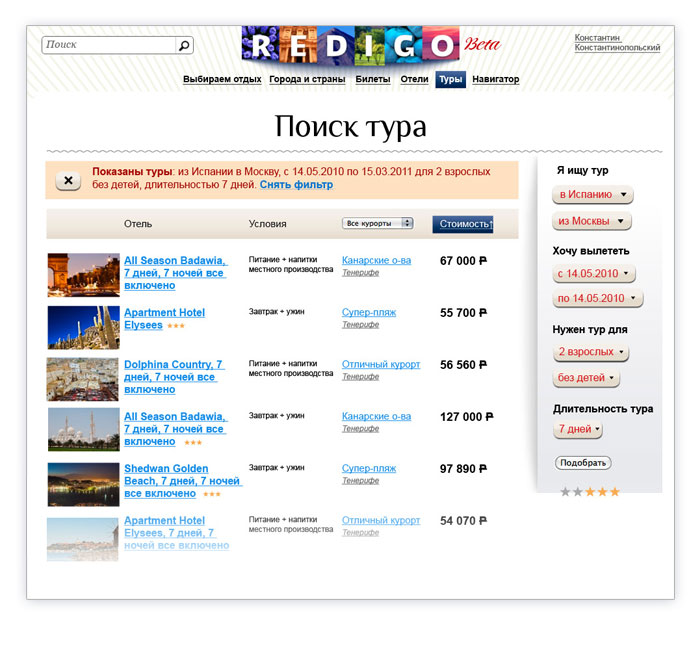Image resolution: width=700 pixels, height=647 pixels.
Task: Click the Подобрать button
Action: [583, 463]
